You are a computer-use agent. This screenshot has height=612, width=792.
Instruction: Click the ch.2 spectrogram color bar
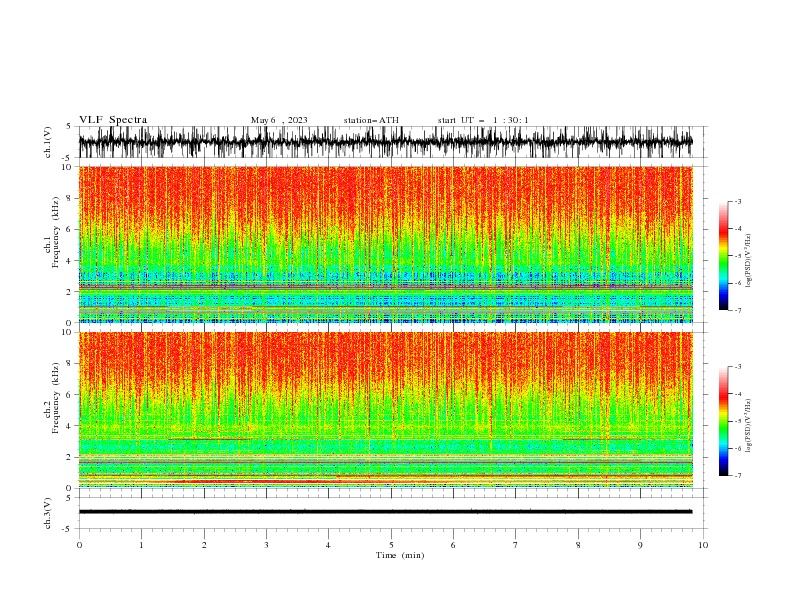(723, 421)
